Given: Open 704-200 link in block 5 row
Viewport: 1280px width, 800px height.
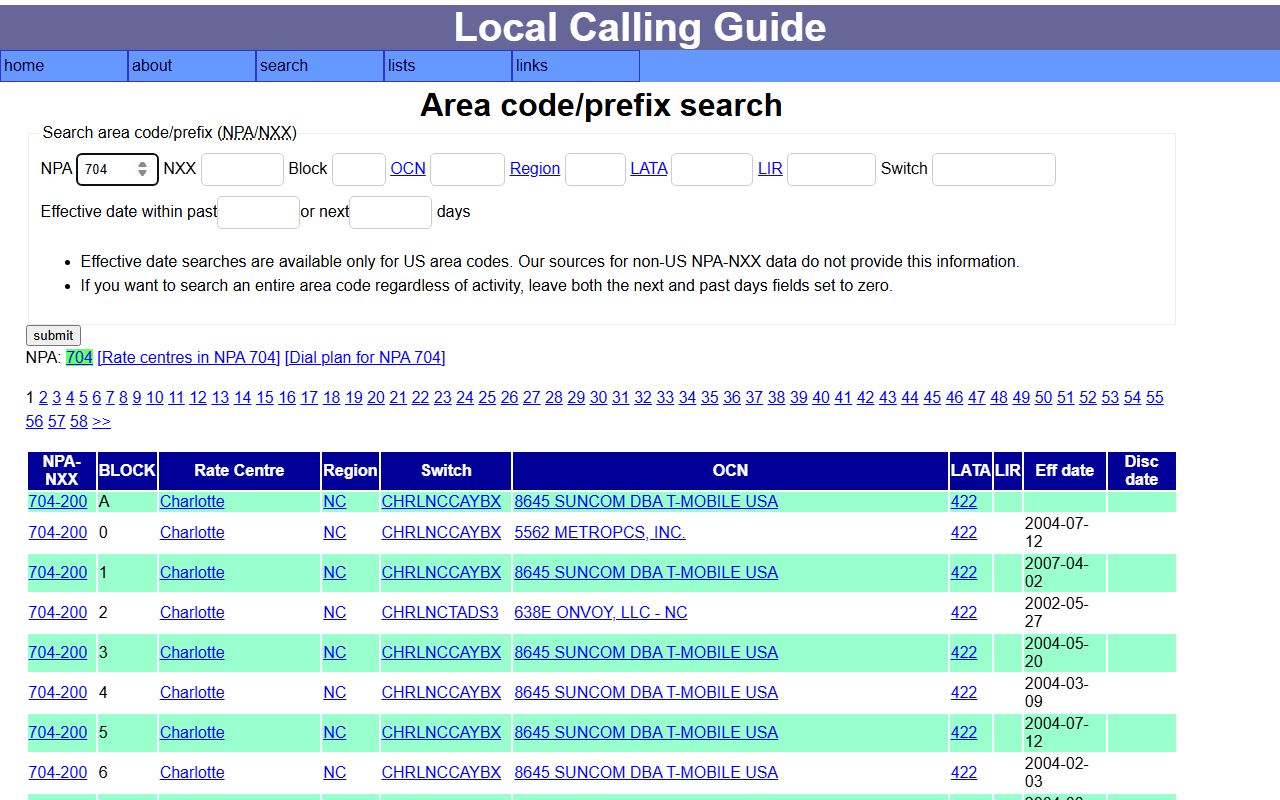Looking at the screenshot, I should tap(58, 733).
